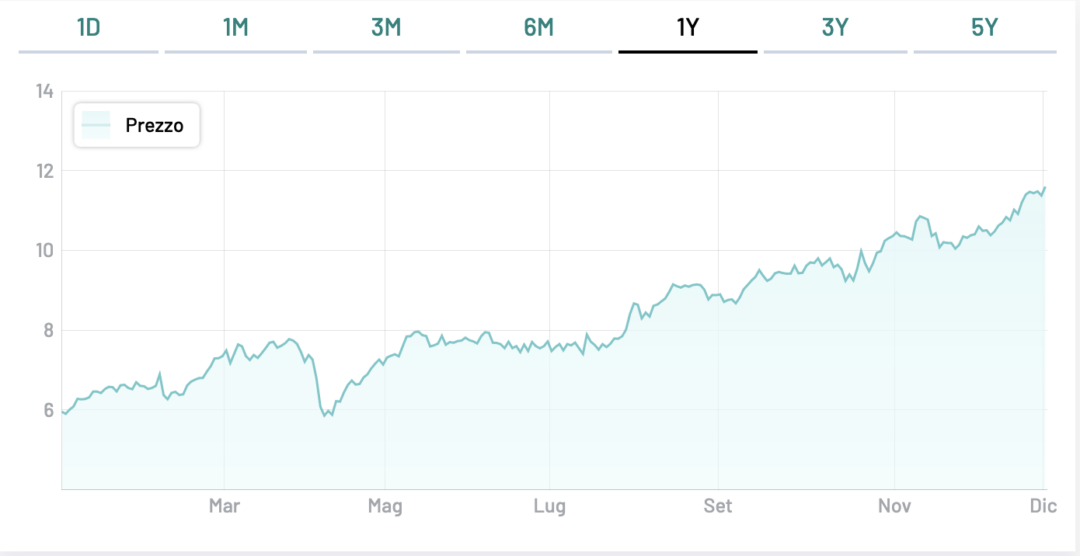Select the 1M range tab

(x=236, y=27)
